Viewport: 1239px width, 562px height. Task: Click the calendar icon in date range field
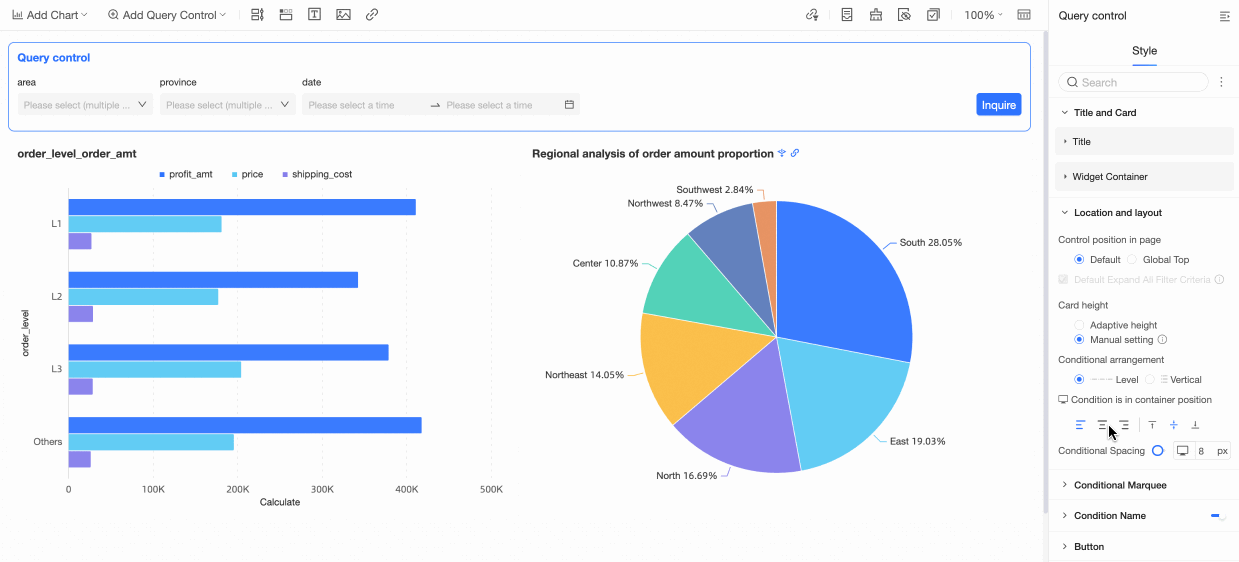coord(569,105)
